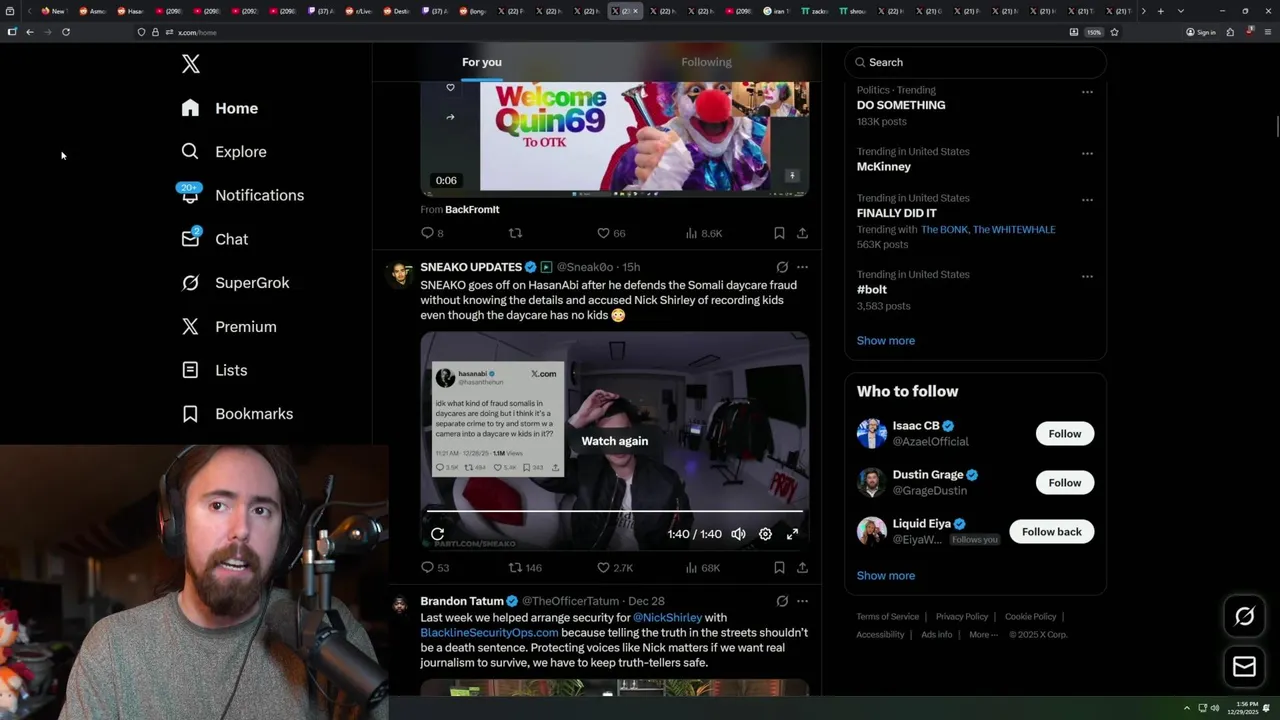Click Watch again on the video

(614, 441)
